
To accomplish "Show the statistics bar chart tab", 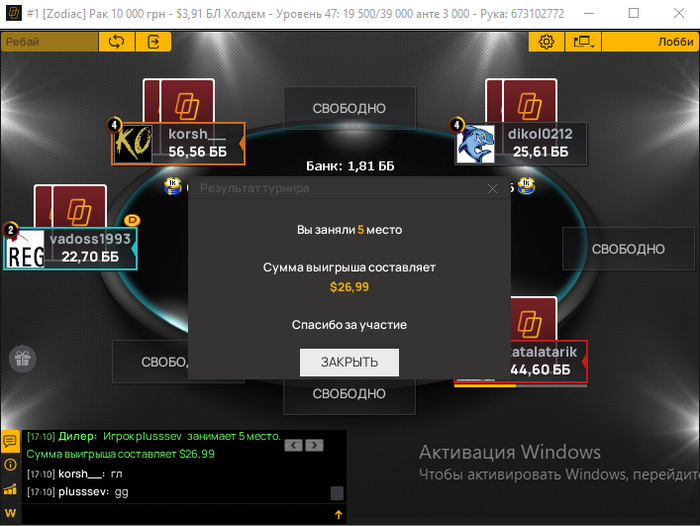I will [x=10, y=489].
